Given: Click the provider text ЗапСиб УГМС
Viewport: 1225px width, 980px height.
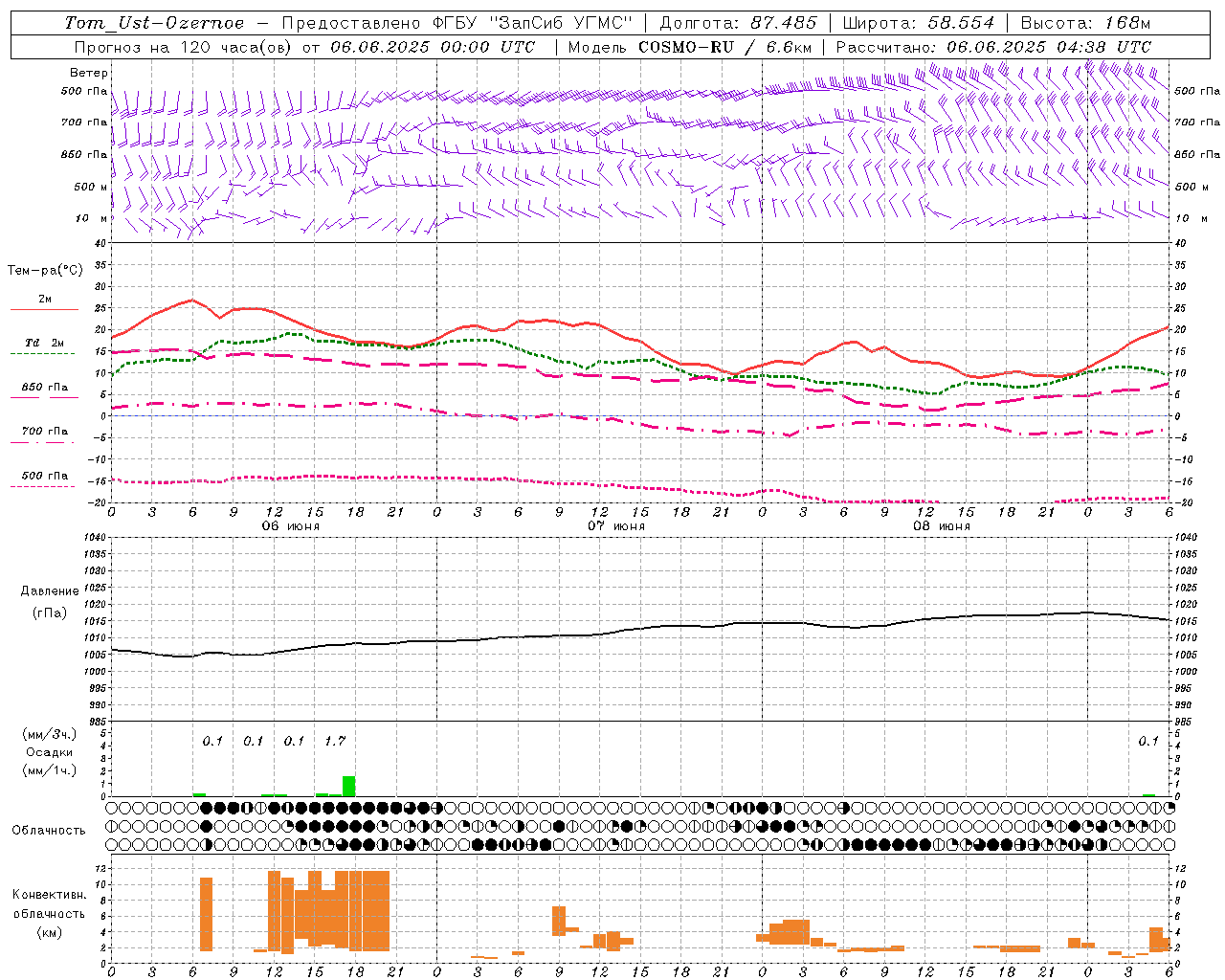Looking at the screenshot, I should click(x=560, y=23).
